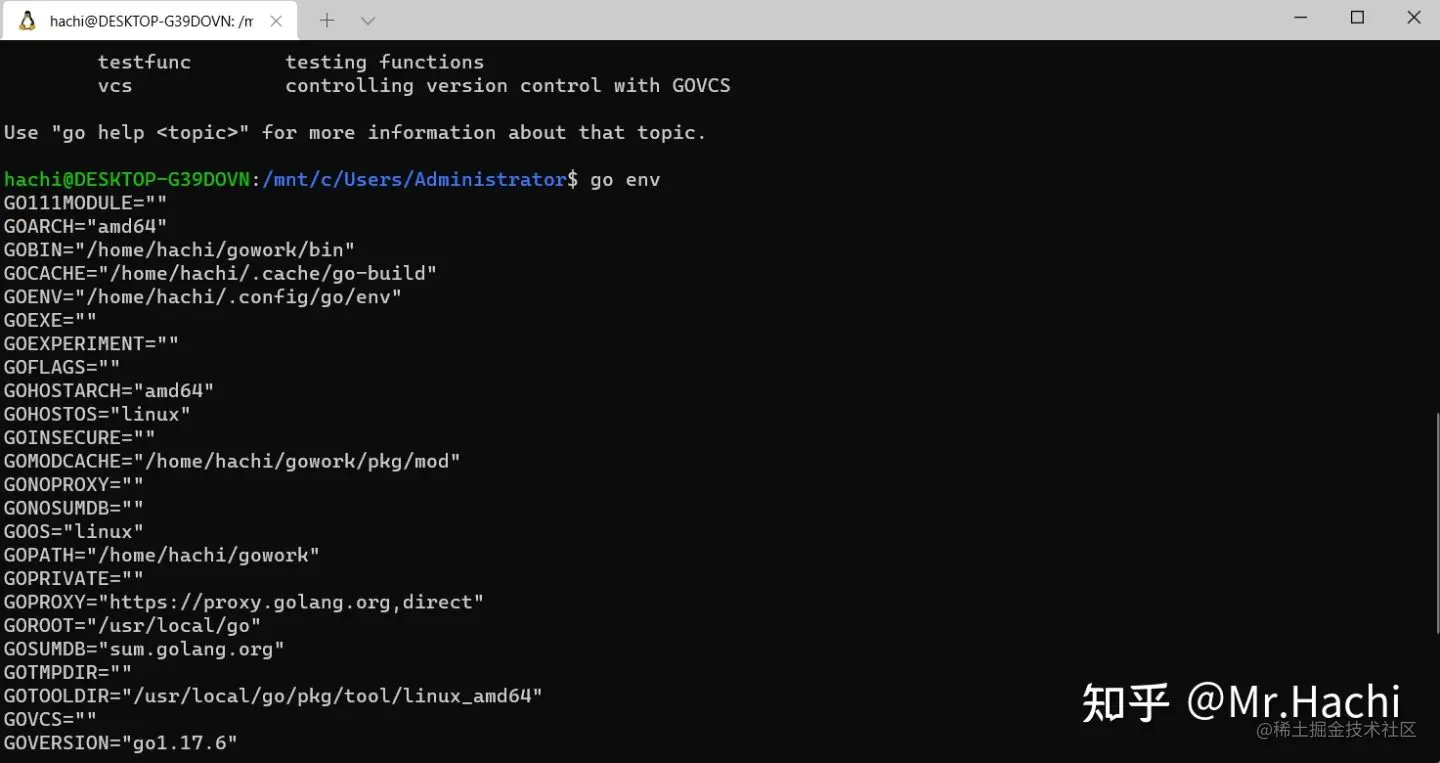Click the GOMODCACHE path line
Screen dimensions: 1440x763
[x=232, y=461]
